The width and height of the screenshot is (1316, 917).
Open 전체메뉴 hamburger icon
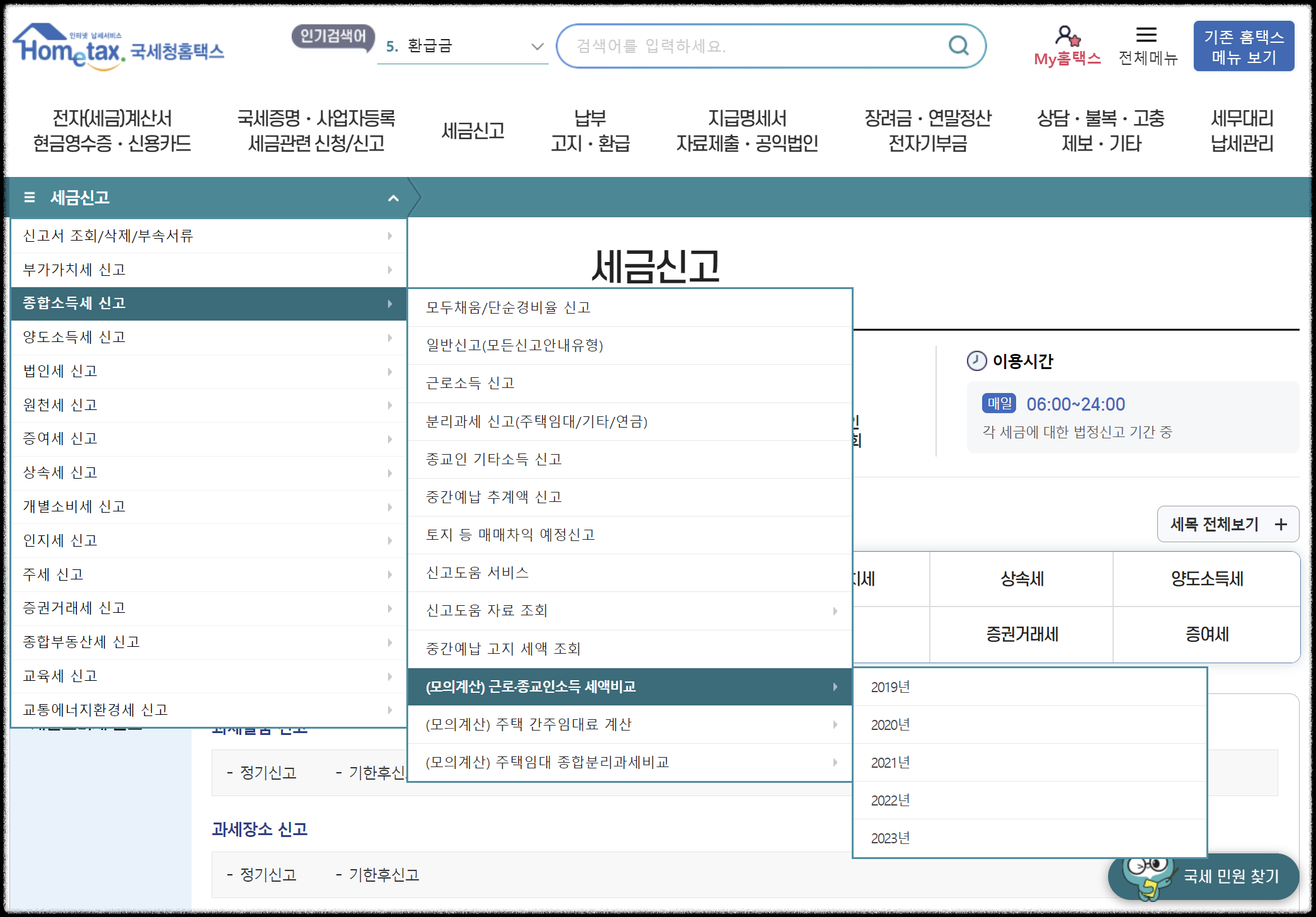point(1146,35)
